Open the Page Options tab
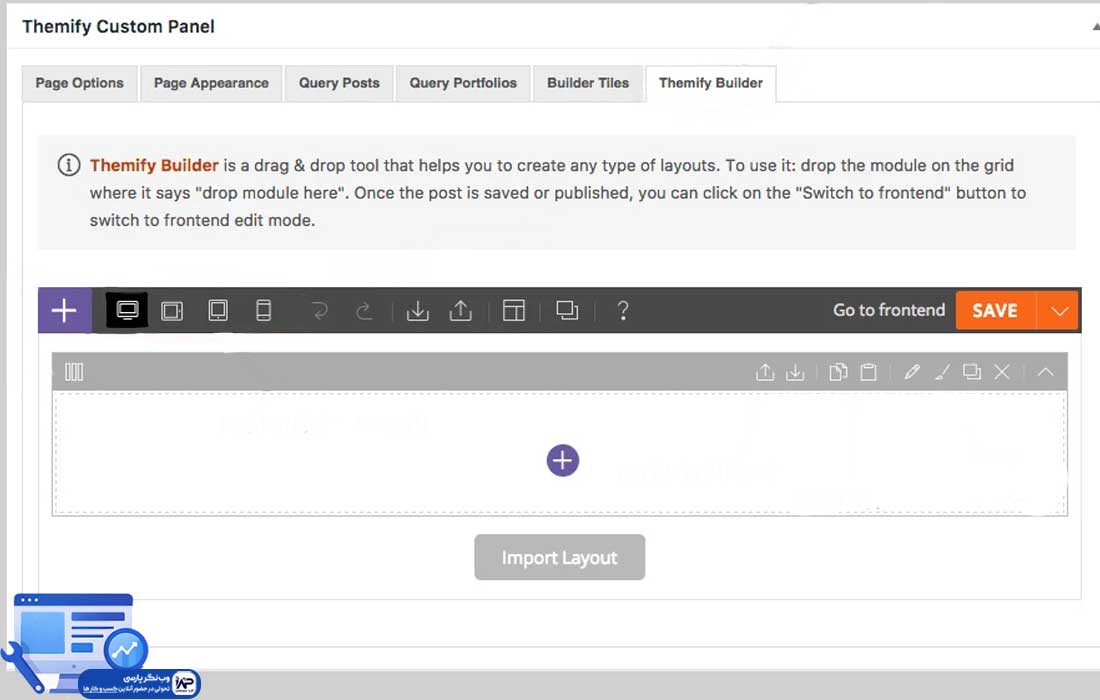 tap(79, 83)
